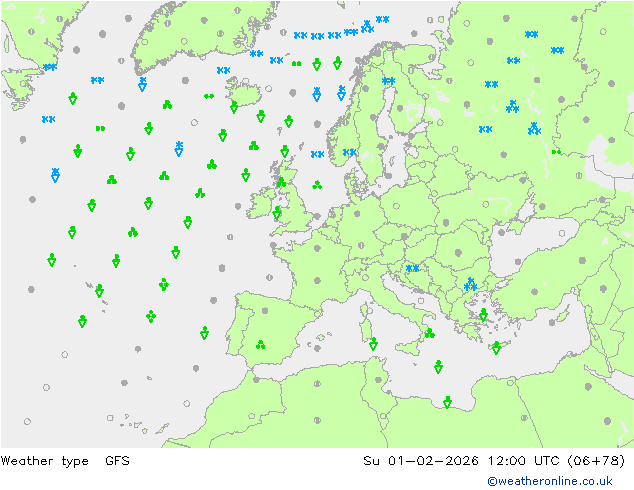Click the shower symbol in the North Sea

click(317, 185)
